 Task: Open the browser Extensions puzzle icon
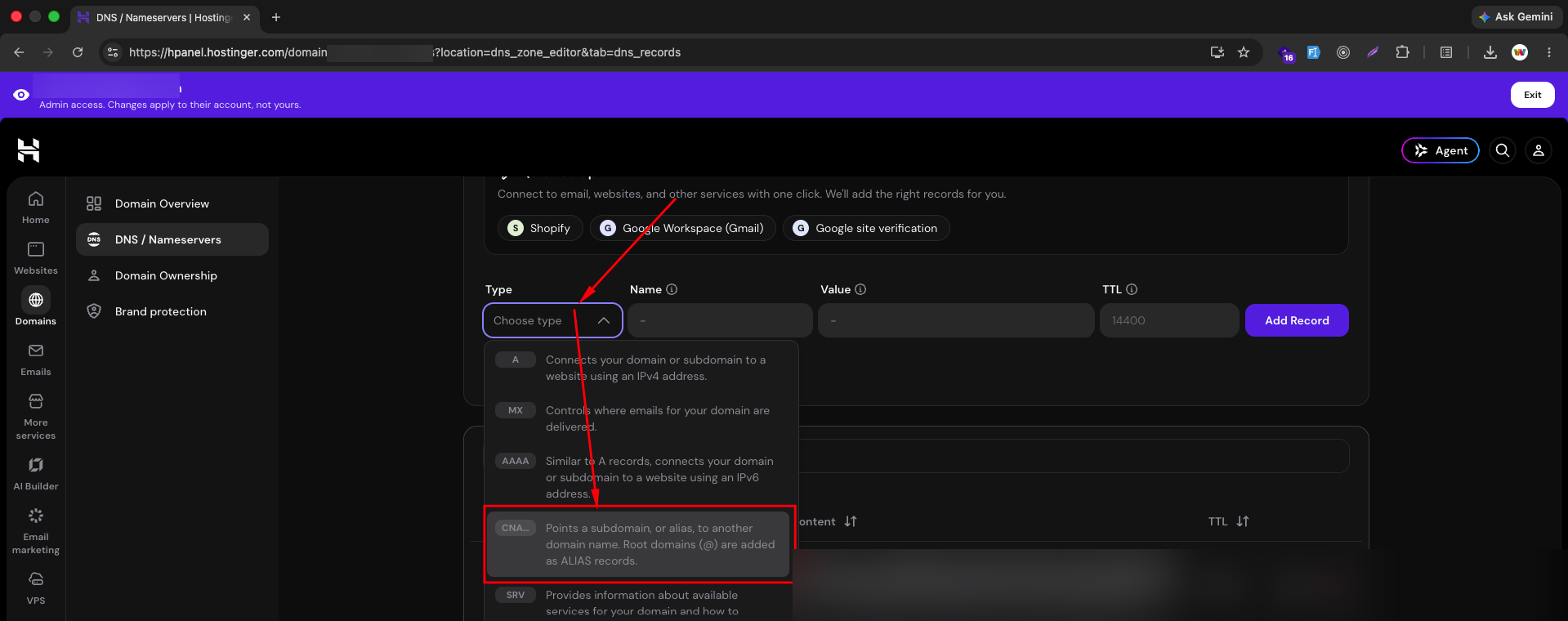[x=1402, y=52]
